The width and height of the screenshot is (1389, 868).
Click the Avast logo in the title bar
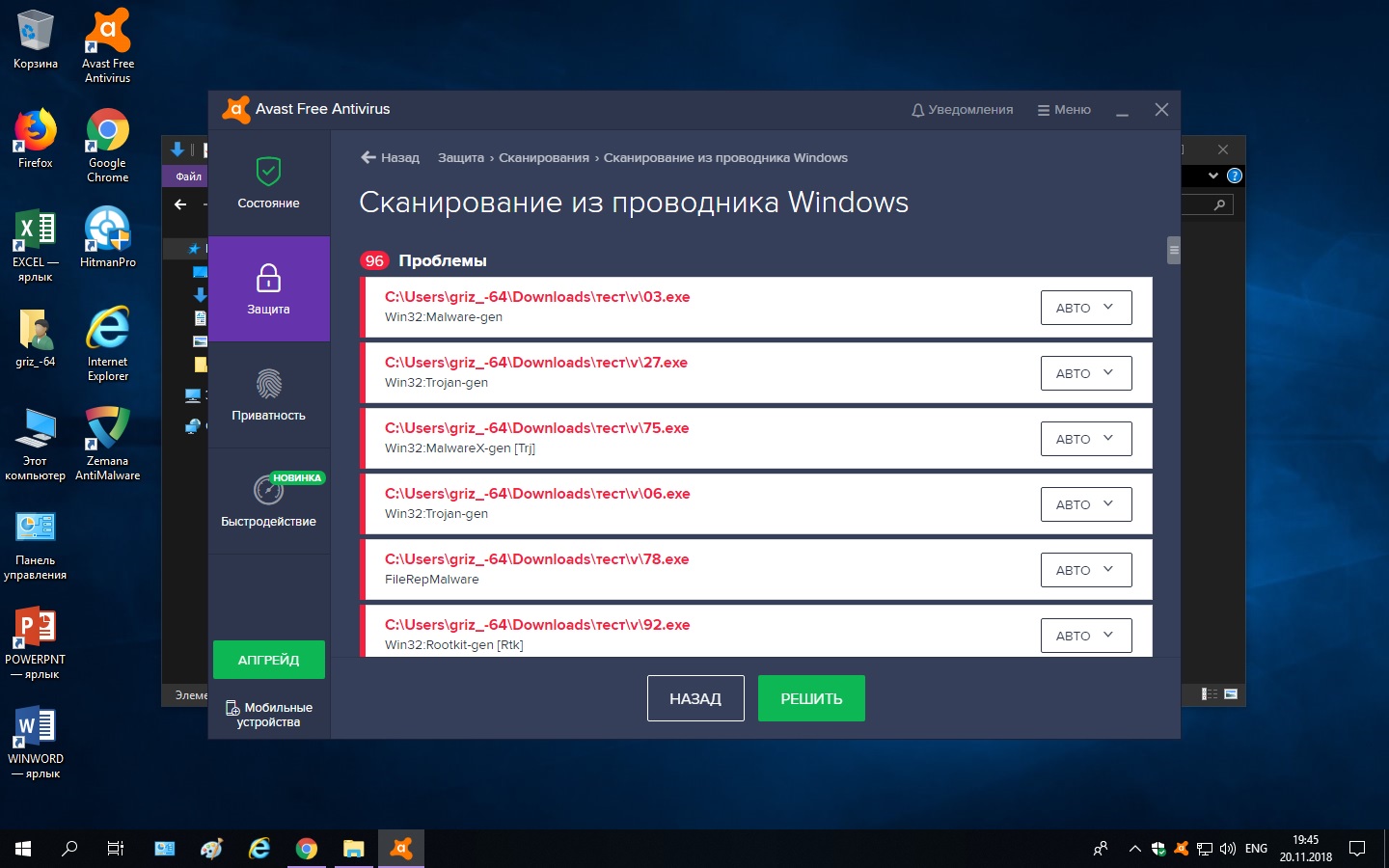click(236, 109)
